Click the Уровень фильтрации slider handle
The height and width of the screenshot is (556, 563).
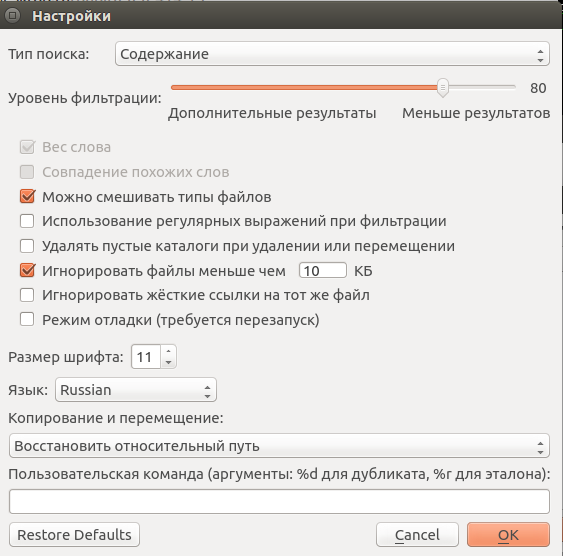click(x=443, y=88)
